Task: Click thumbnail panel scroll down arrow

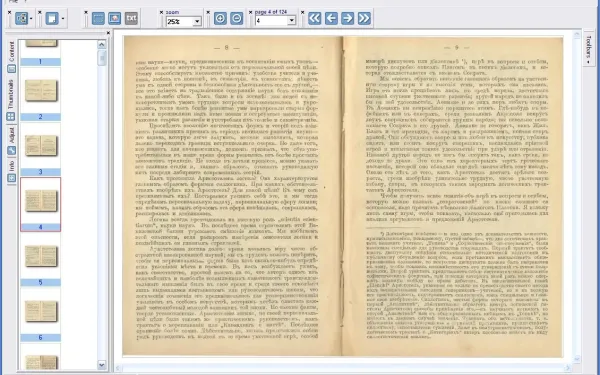Action: 101,365
